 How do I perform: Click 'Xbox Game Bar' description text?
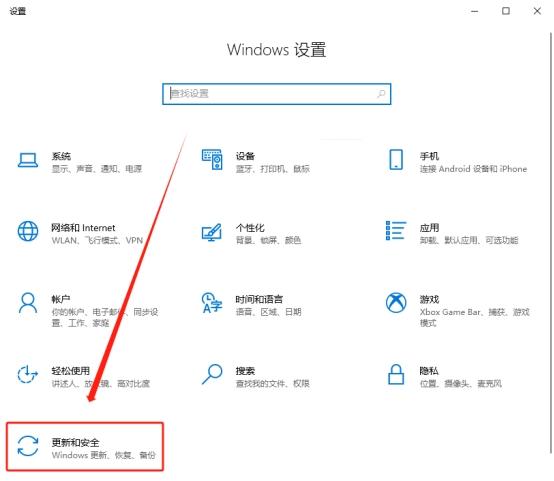click(450, 312)
